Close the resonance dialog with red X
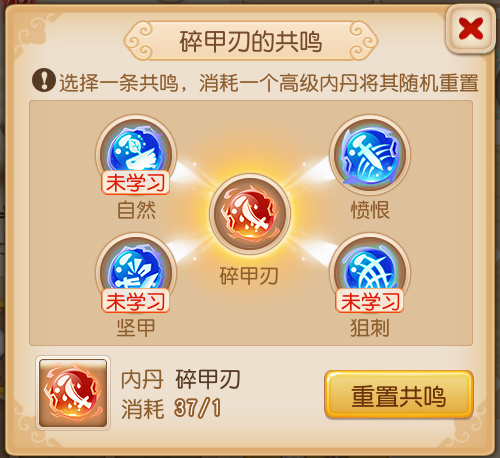This screenshot has width=500, height=458. [x=471, y=29]
